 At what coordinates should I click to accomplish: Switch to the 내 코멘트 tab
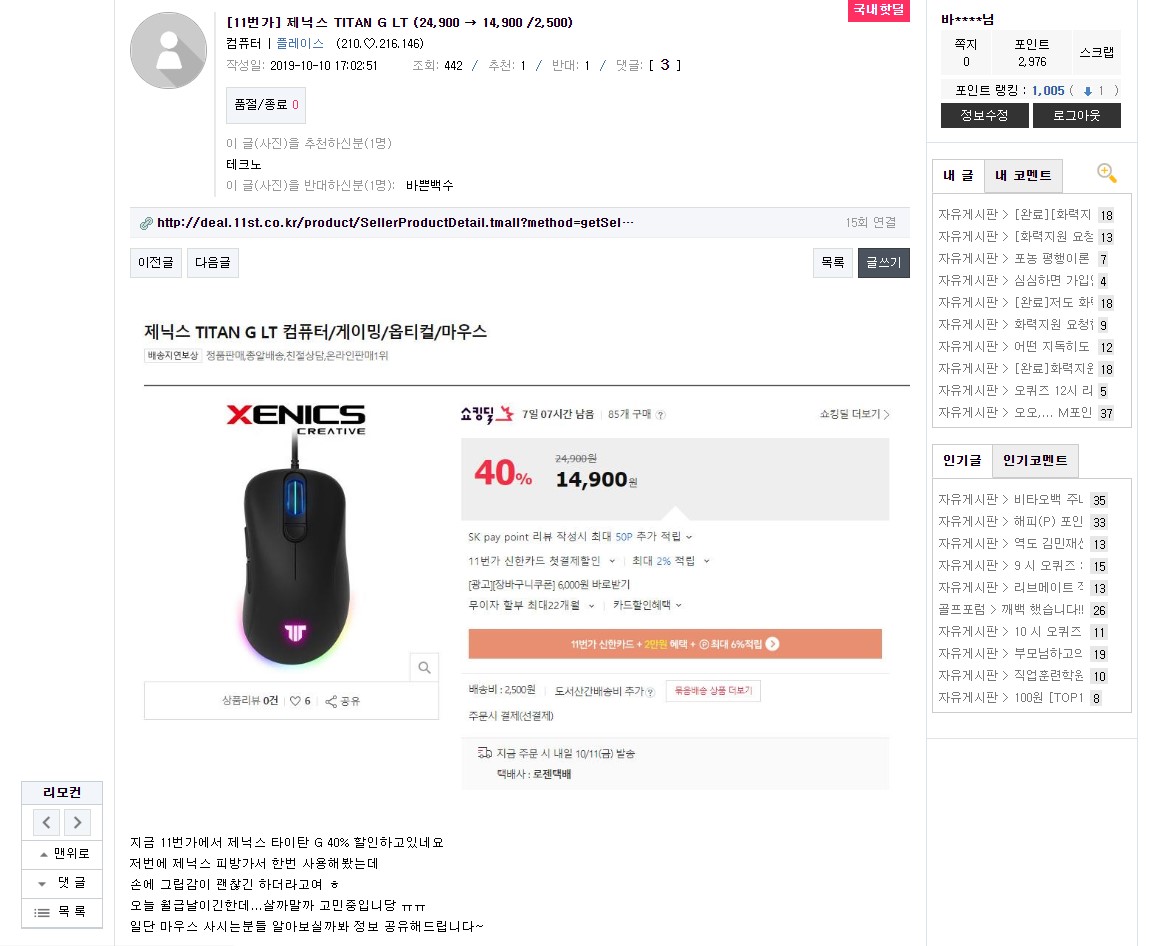coord(1023,176)
